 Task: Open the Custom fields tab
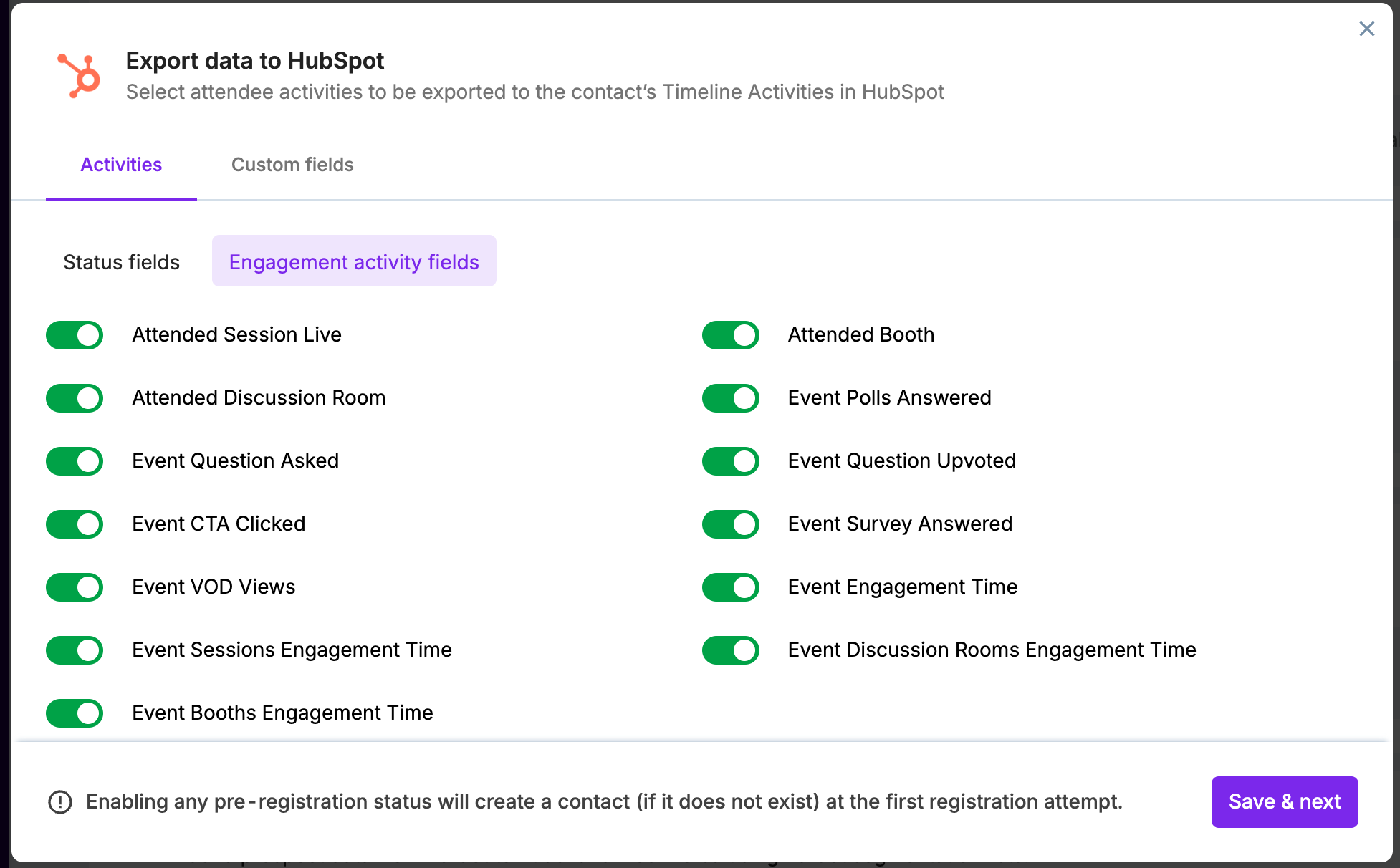coord(292,165)
